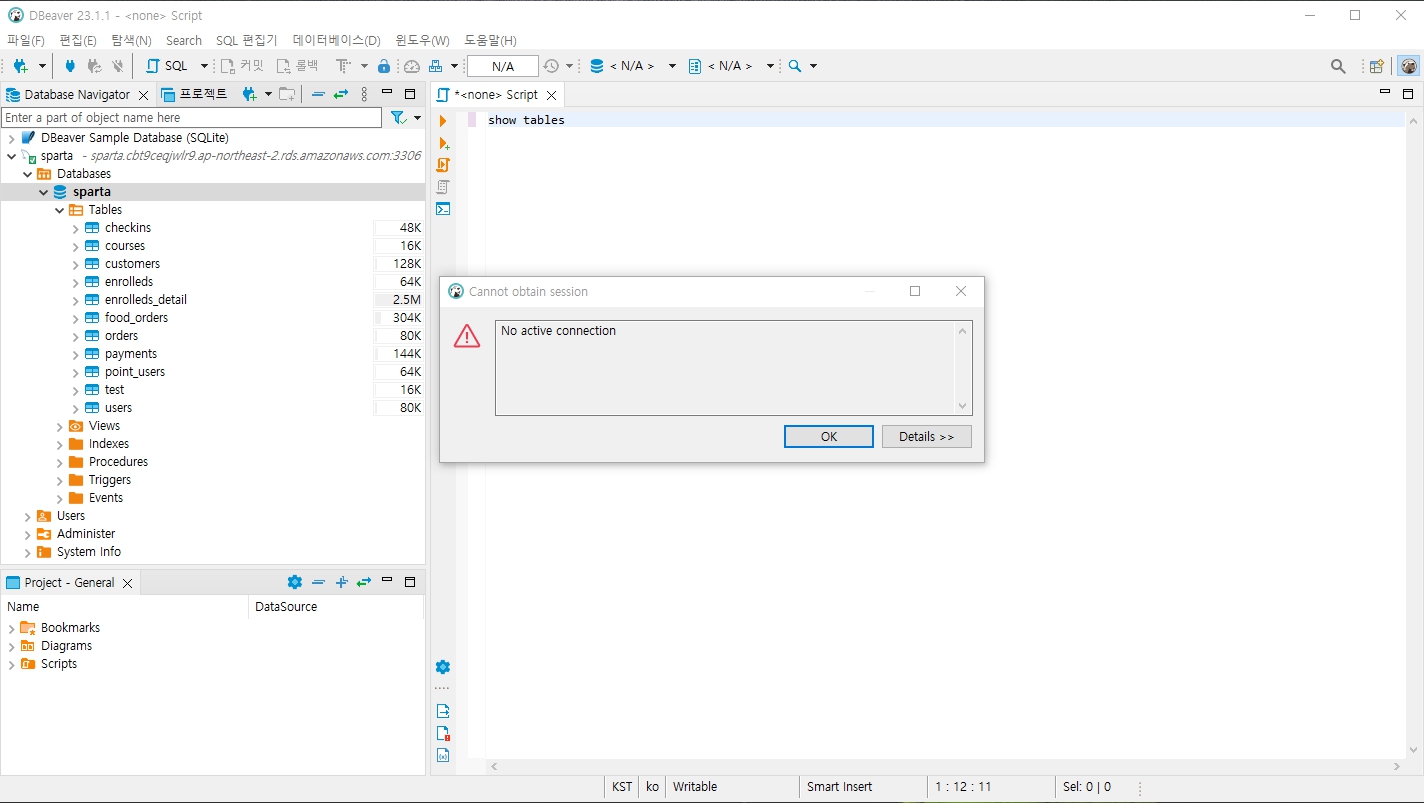Click the explain execution plan icon
Image resolution: width=1424 pixels, height=803 pixels.
point(443,187)
